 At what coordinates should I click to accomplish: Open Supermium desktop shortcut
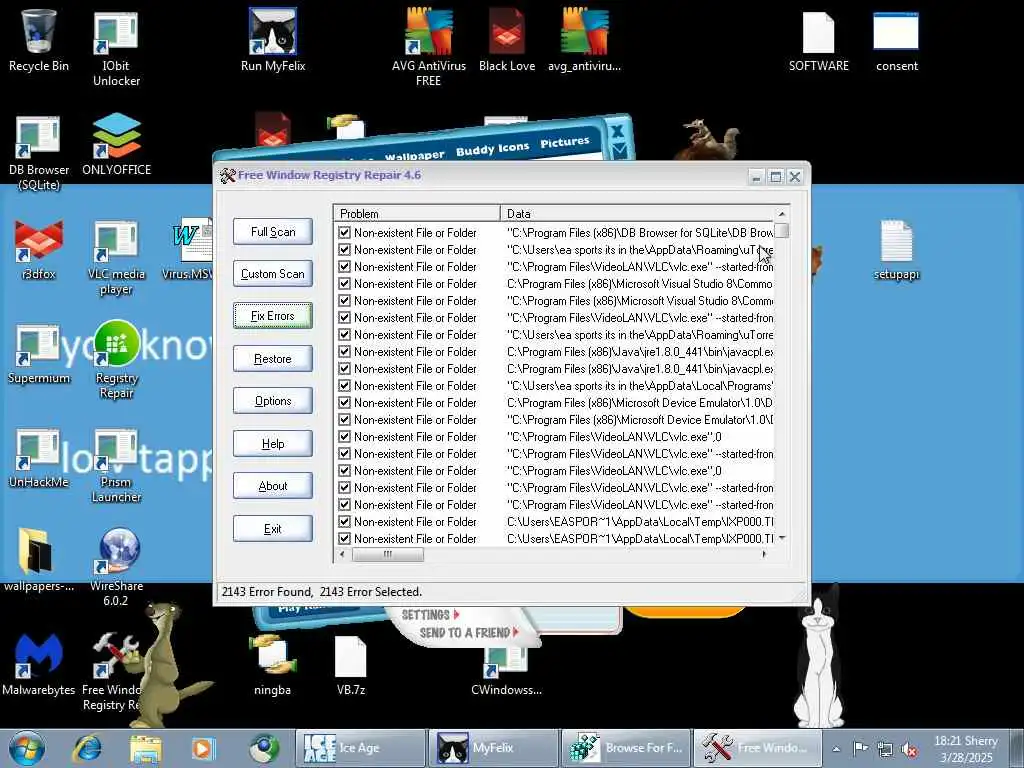[39, 354]
